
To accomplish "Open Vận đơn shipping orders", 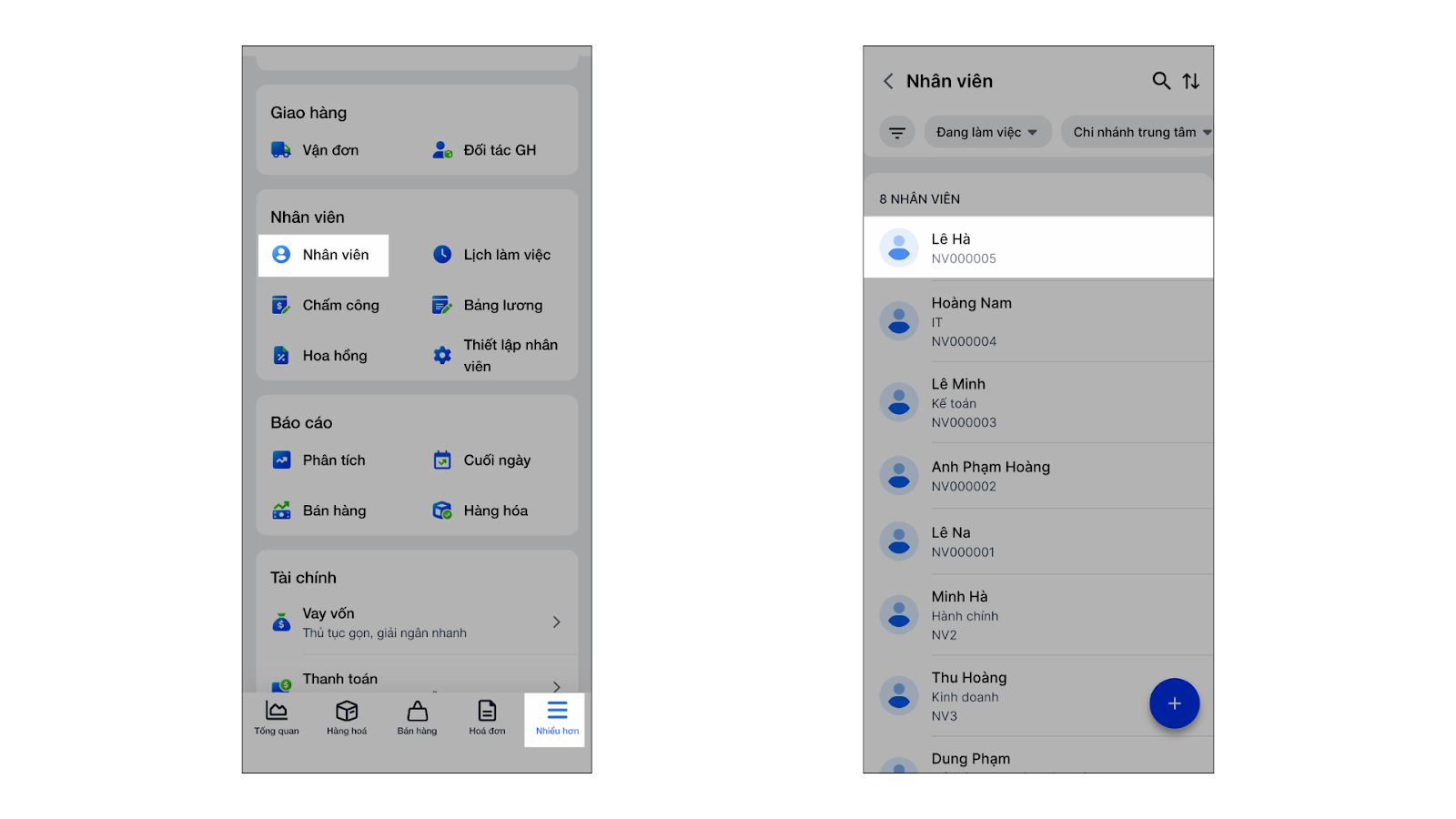I will [x=316, y=150].
